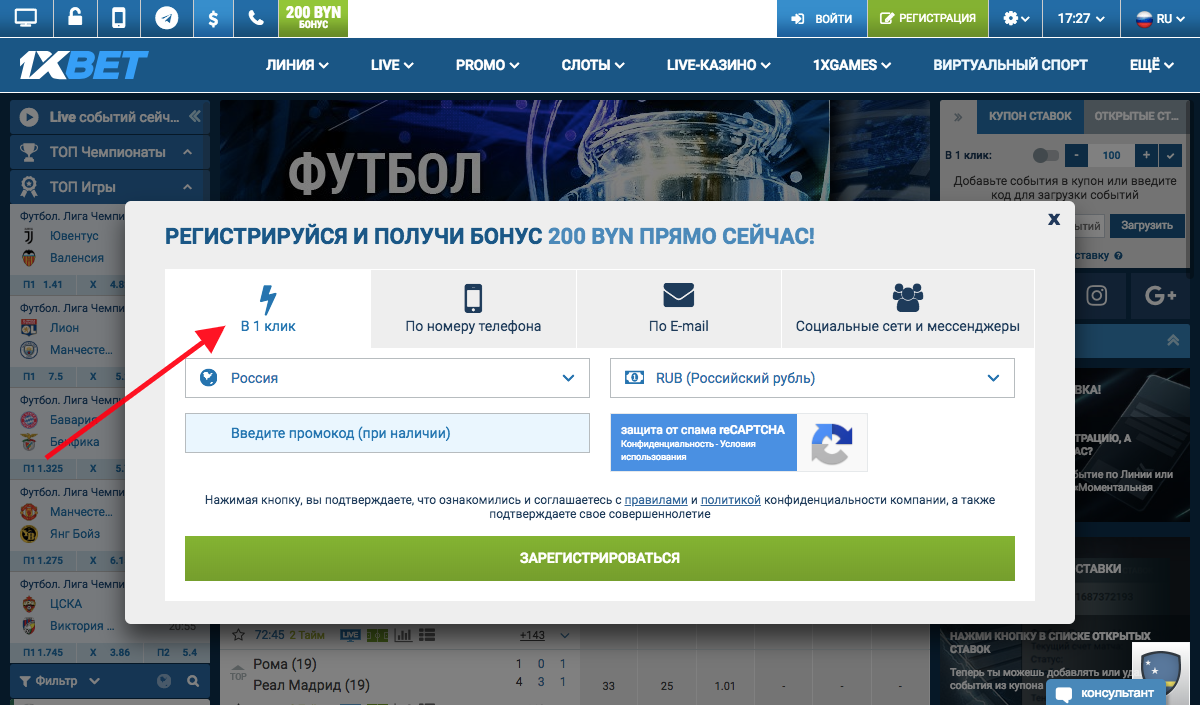This screenshot has height=705, width=1200.
Task: Click the ВОЙТИ login button
Action: tap(821, 18)
